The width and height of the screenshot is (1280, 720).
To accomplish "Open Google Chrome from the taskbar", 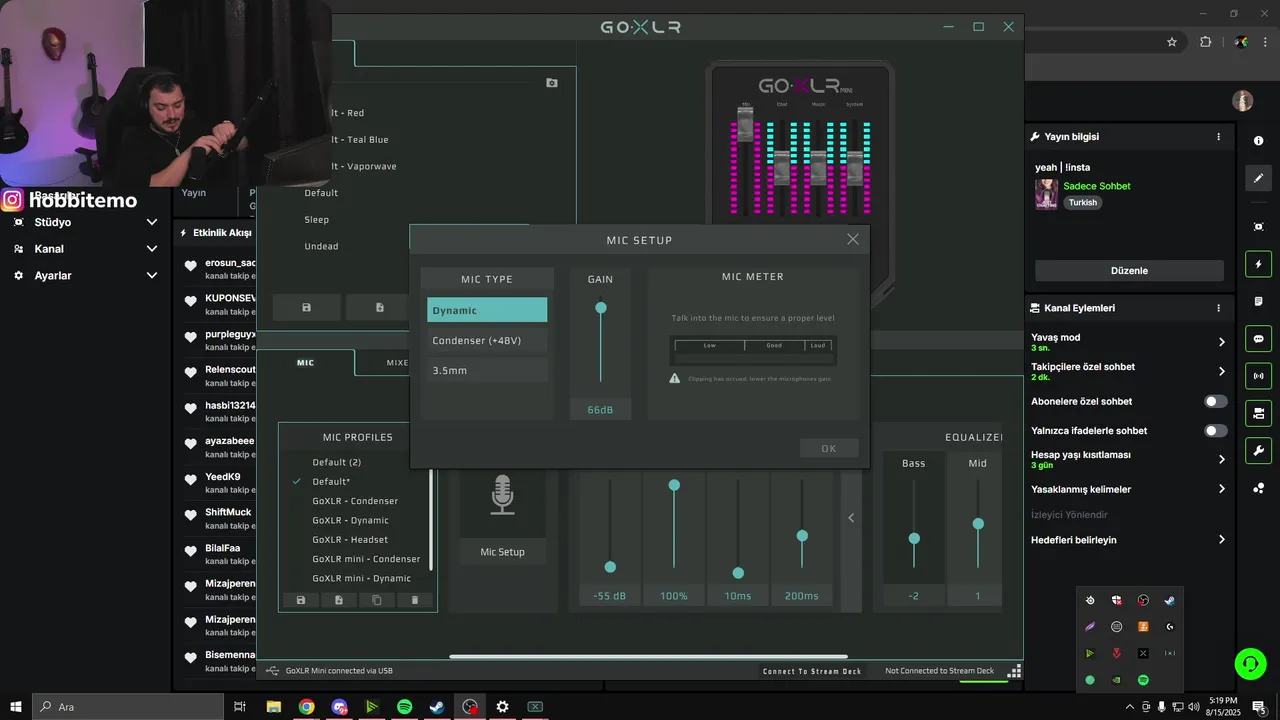I will click(306, 707).
